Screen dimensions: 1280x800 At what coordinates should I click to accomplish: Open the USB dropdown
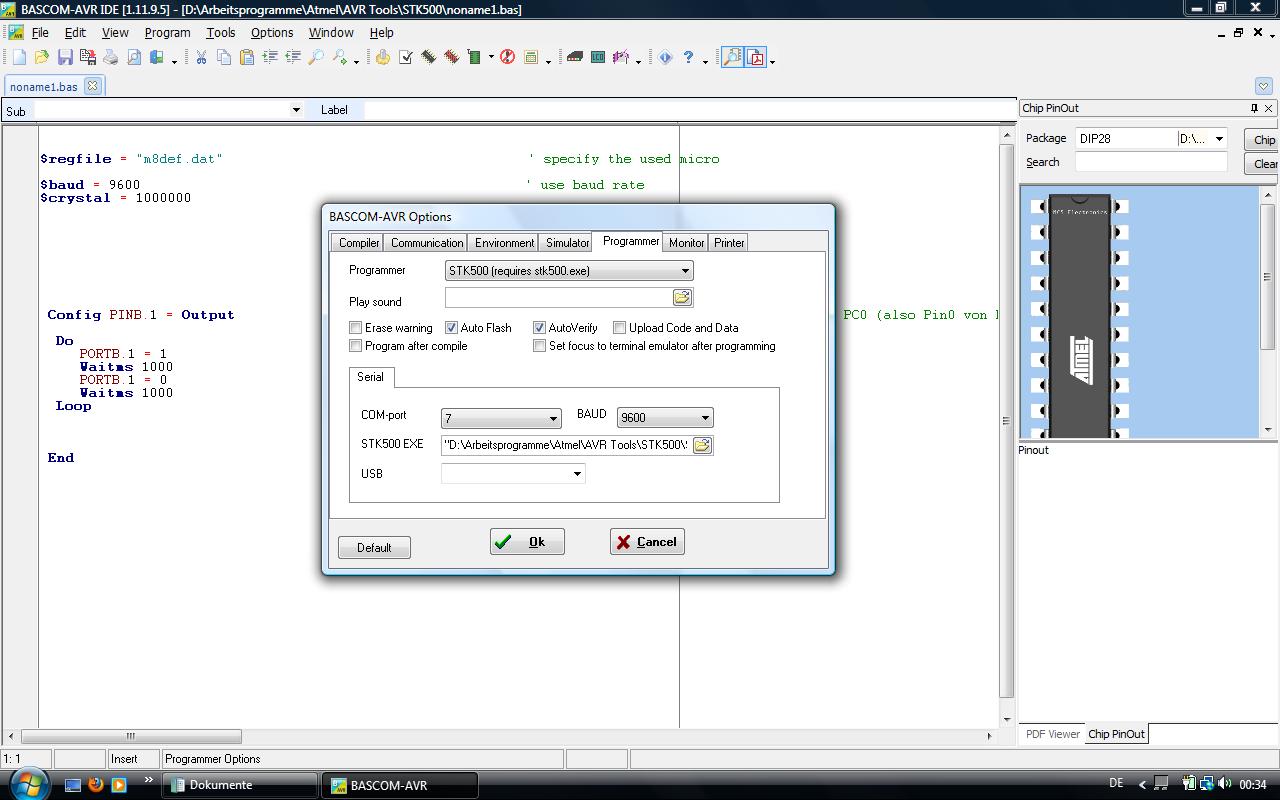click(x=577, y=474)
